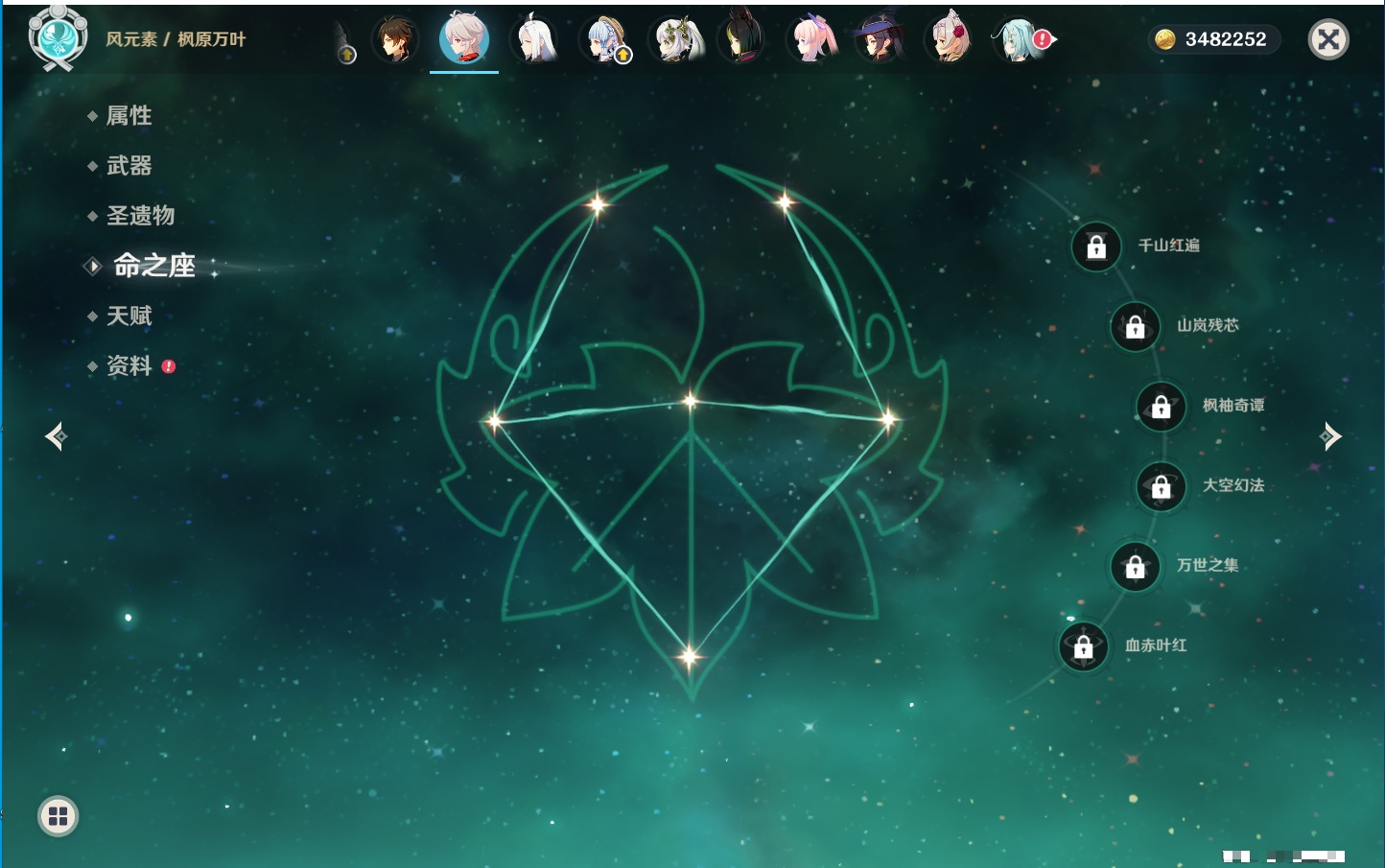Click the locked constellation node 千山红遍
Image resolution: width=1385 pixels, height=868 pixels.
(x=1096, y=246)
